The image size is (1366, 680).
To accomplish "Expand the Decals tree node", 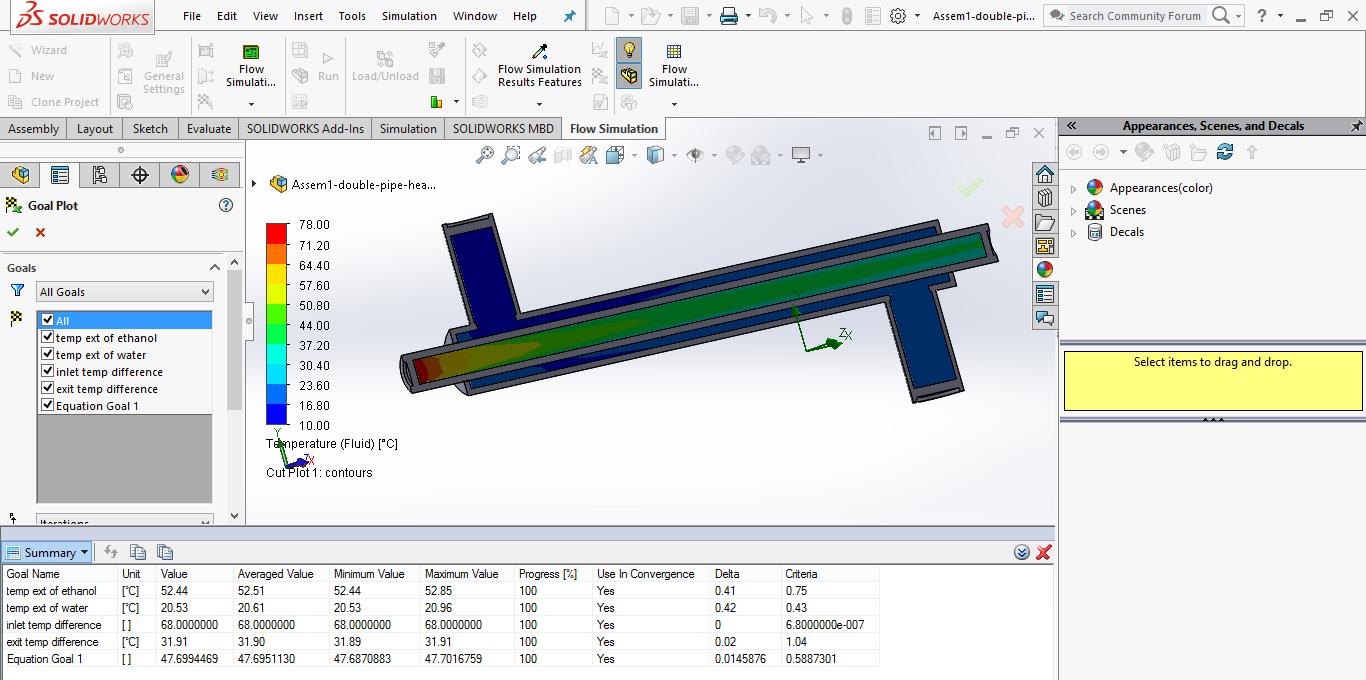I will point(1074,232).
